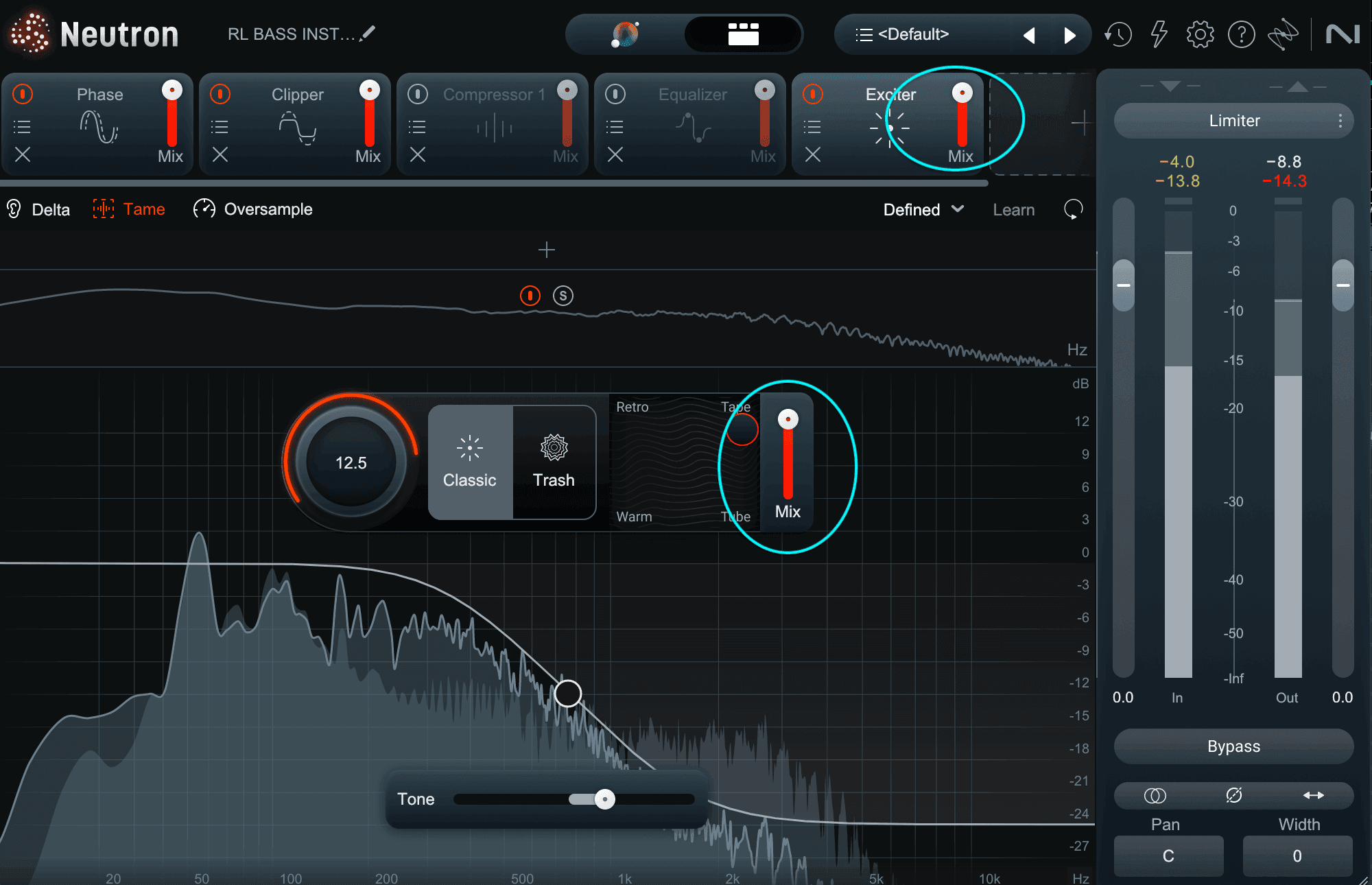
Task: Click the pencil icon to rename the track
Action: point(368,33)
